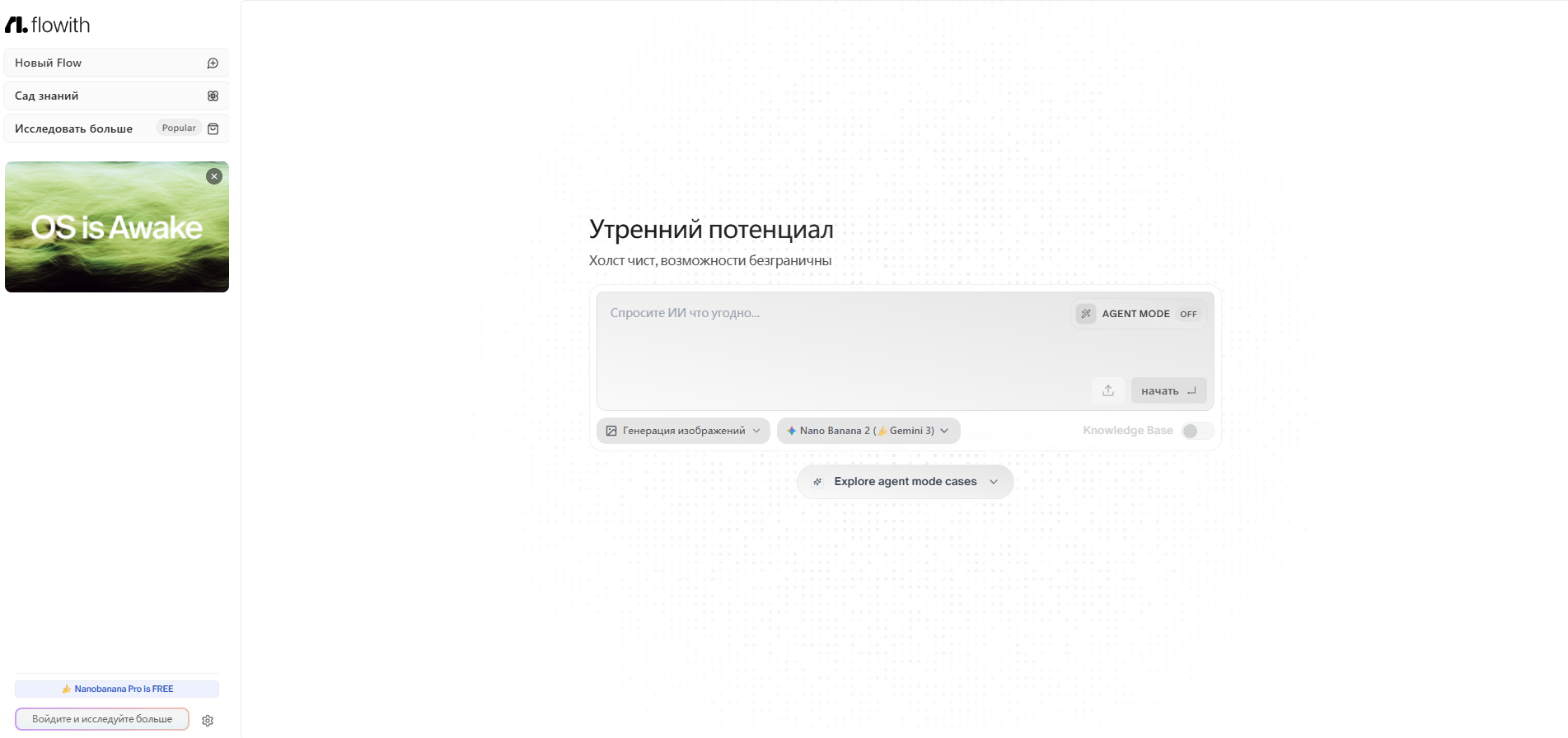Click the Popular badge
Viewport: 1568px width, 738px height.
(x=179, y=128)
